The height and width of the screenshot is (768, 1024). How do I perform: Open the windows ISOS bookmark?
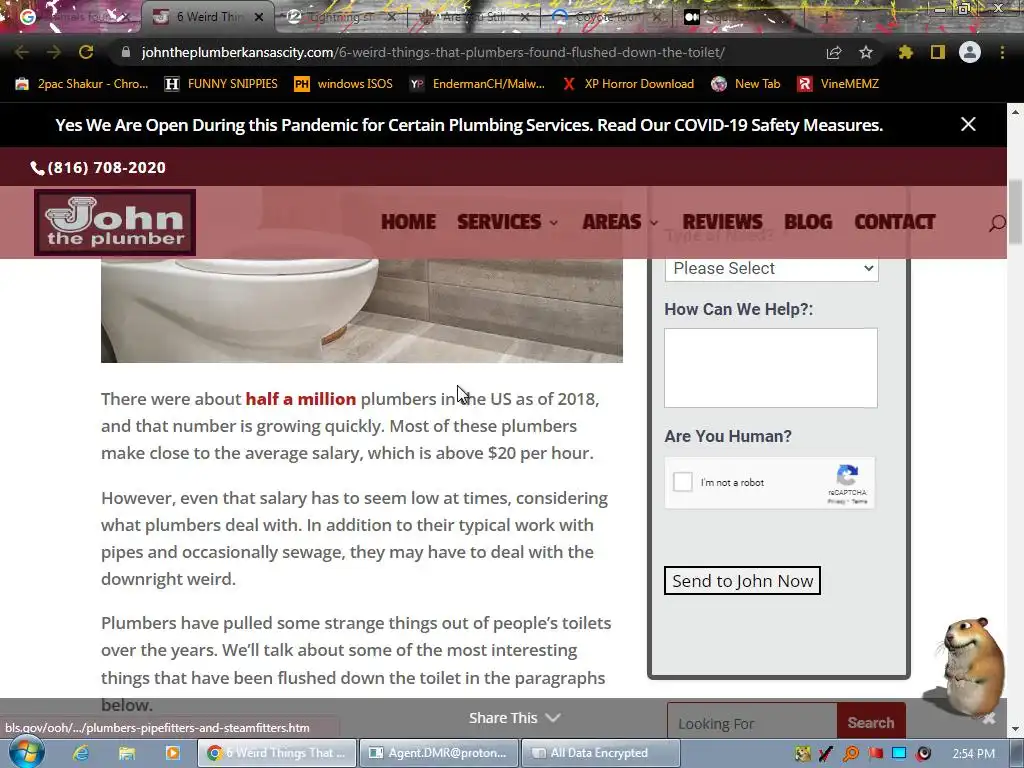344,84
